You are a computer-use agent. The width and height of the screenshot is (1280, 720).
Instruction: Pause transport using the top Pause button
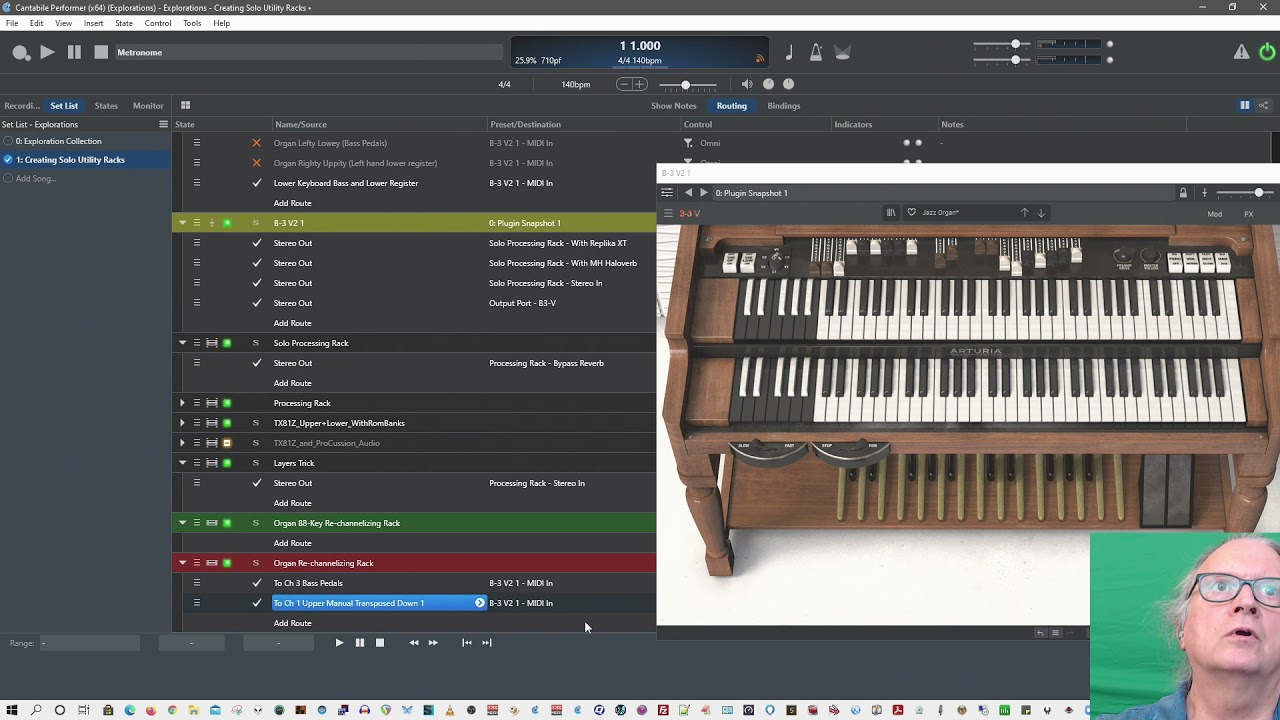pyautogui.click(x=74, y=52)
